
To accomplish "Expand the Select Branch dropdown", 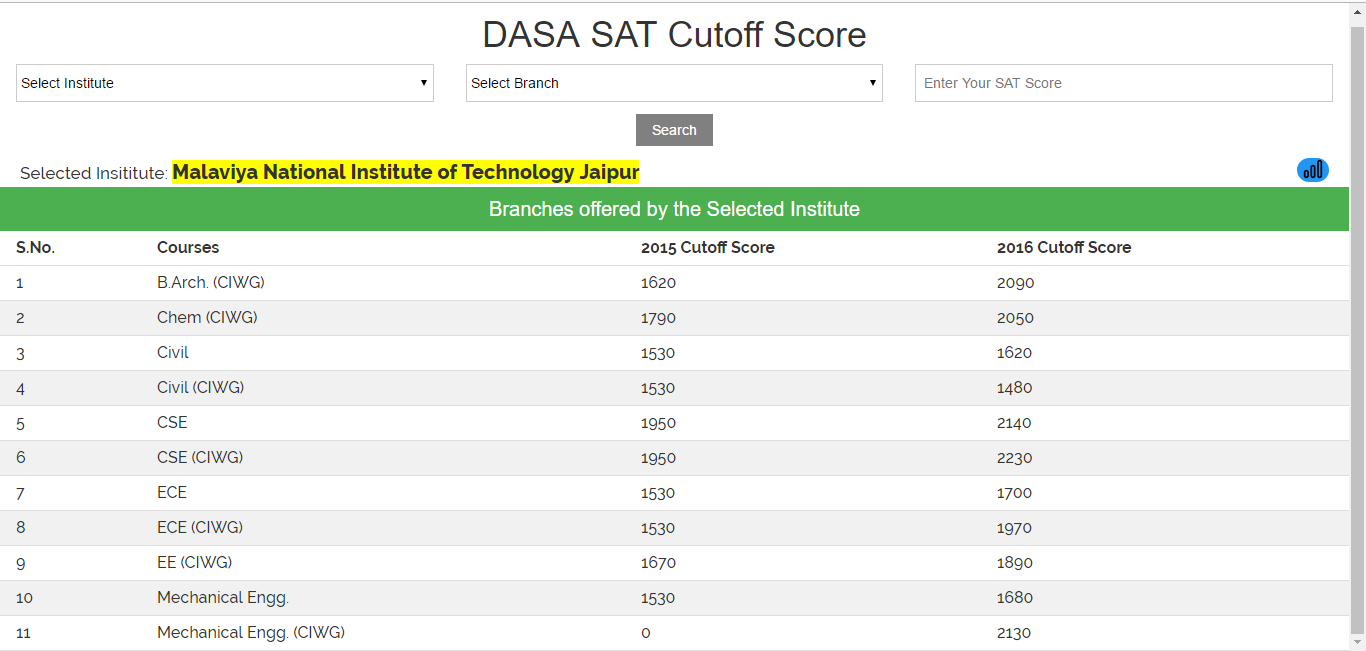I will coord(674,83).
